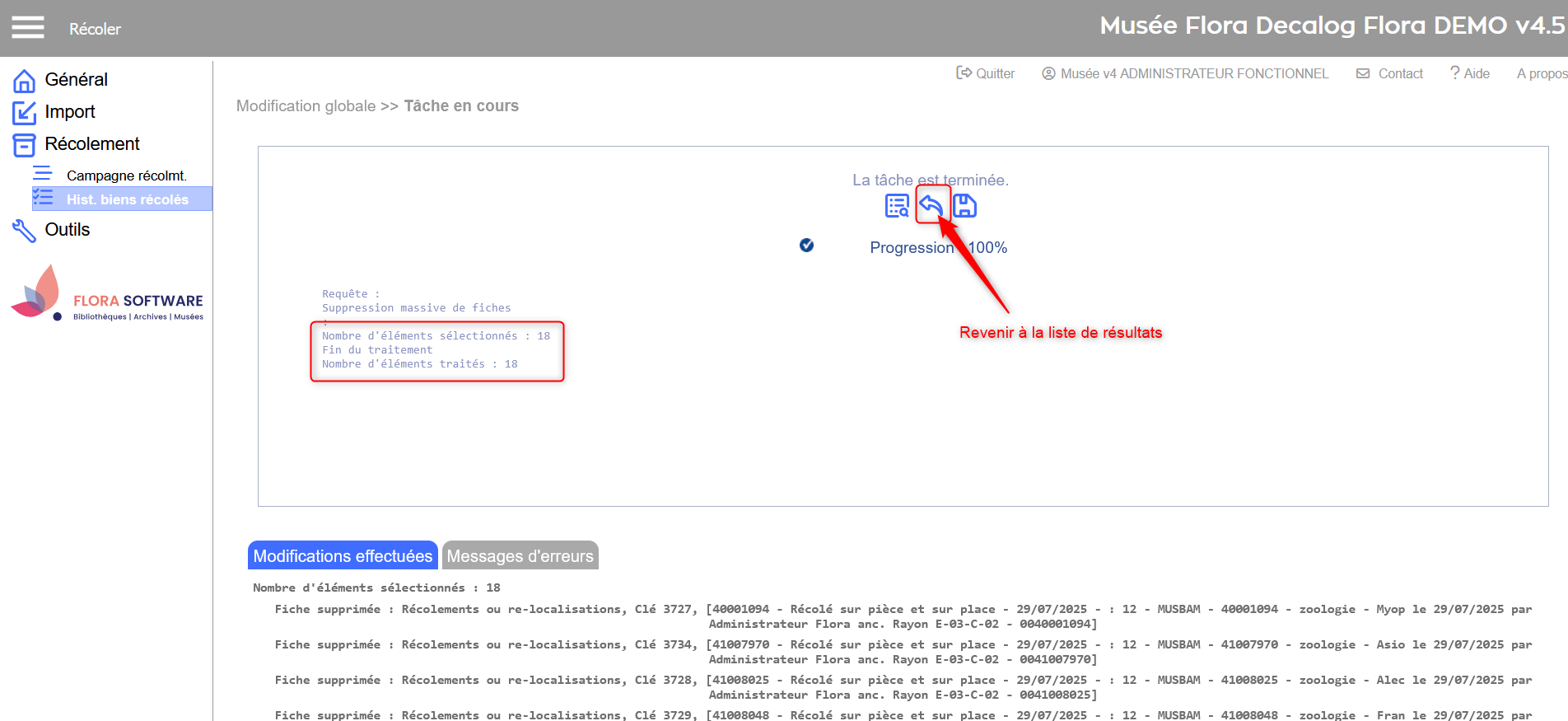Click the Flora Software logo
The image size is (1568, 721).
107,294
